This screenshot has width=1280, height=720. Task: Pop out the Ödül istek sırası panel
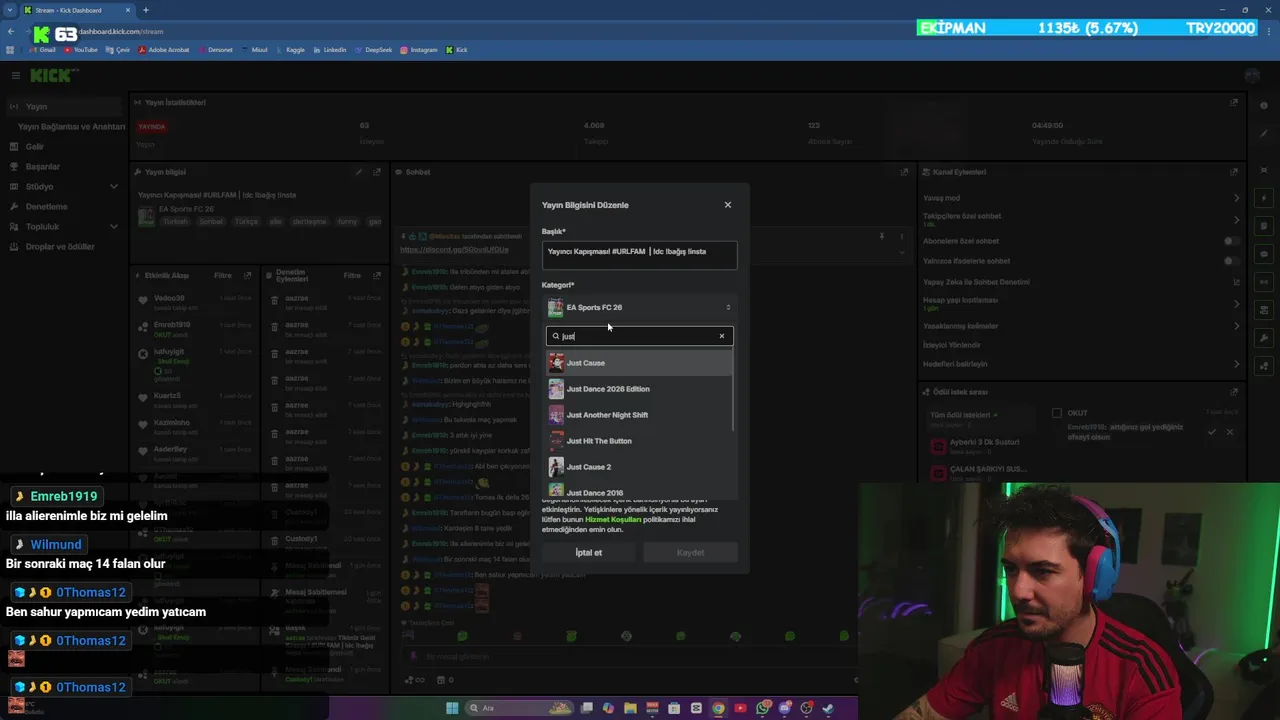pos(1234,392)
